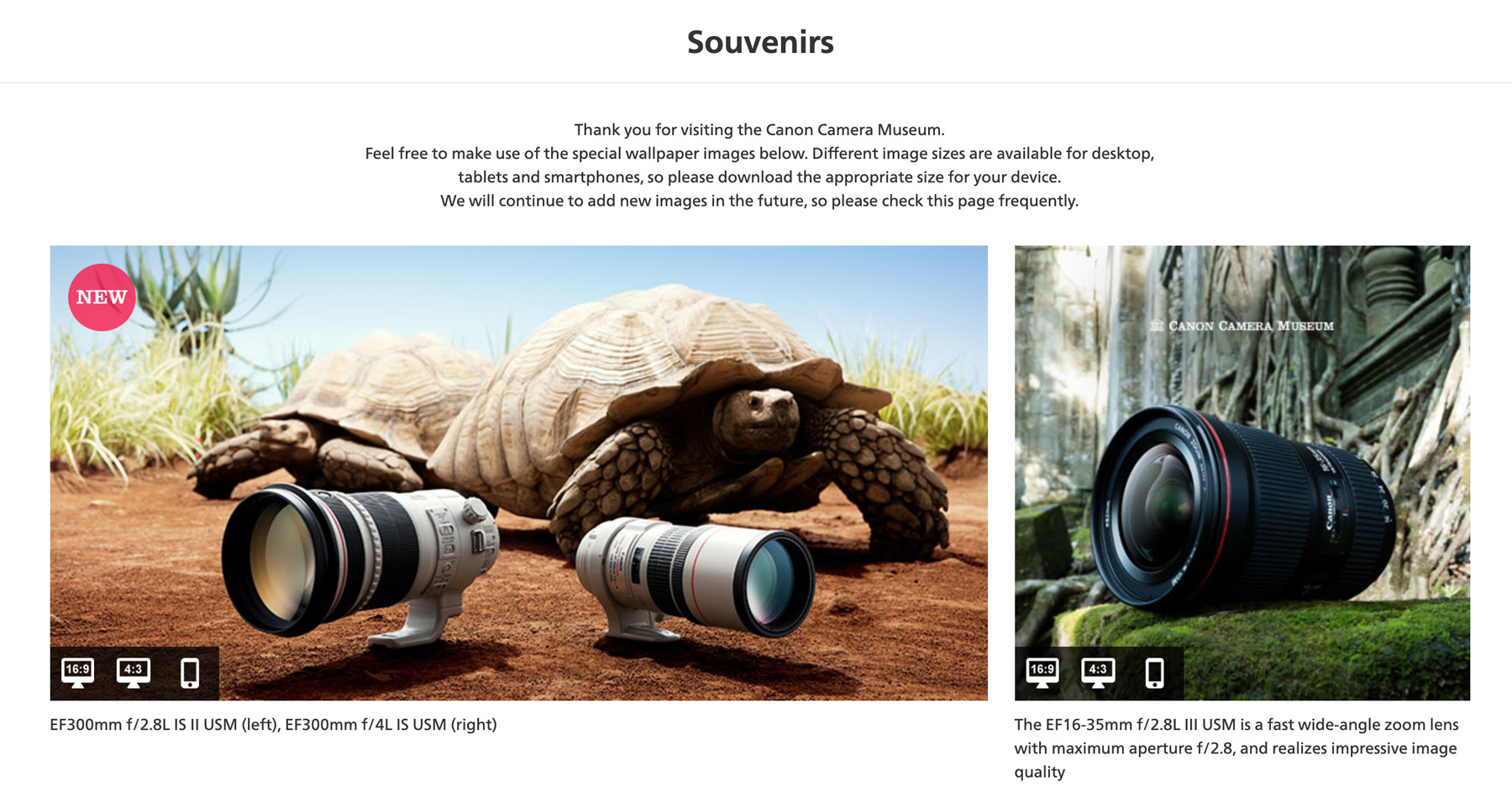1512x792 pixels.
Task: Click the 'Thank you for visiting' text line
Action: [759, 130]
